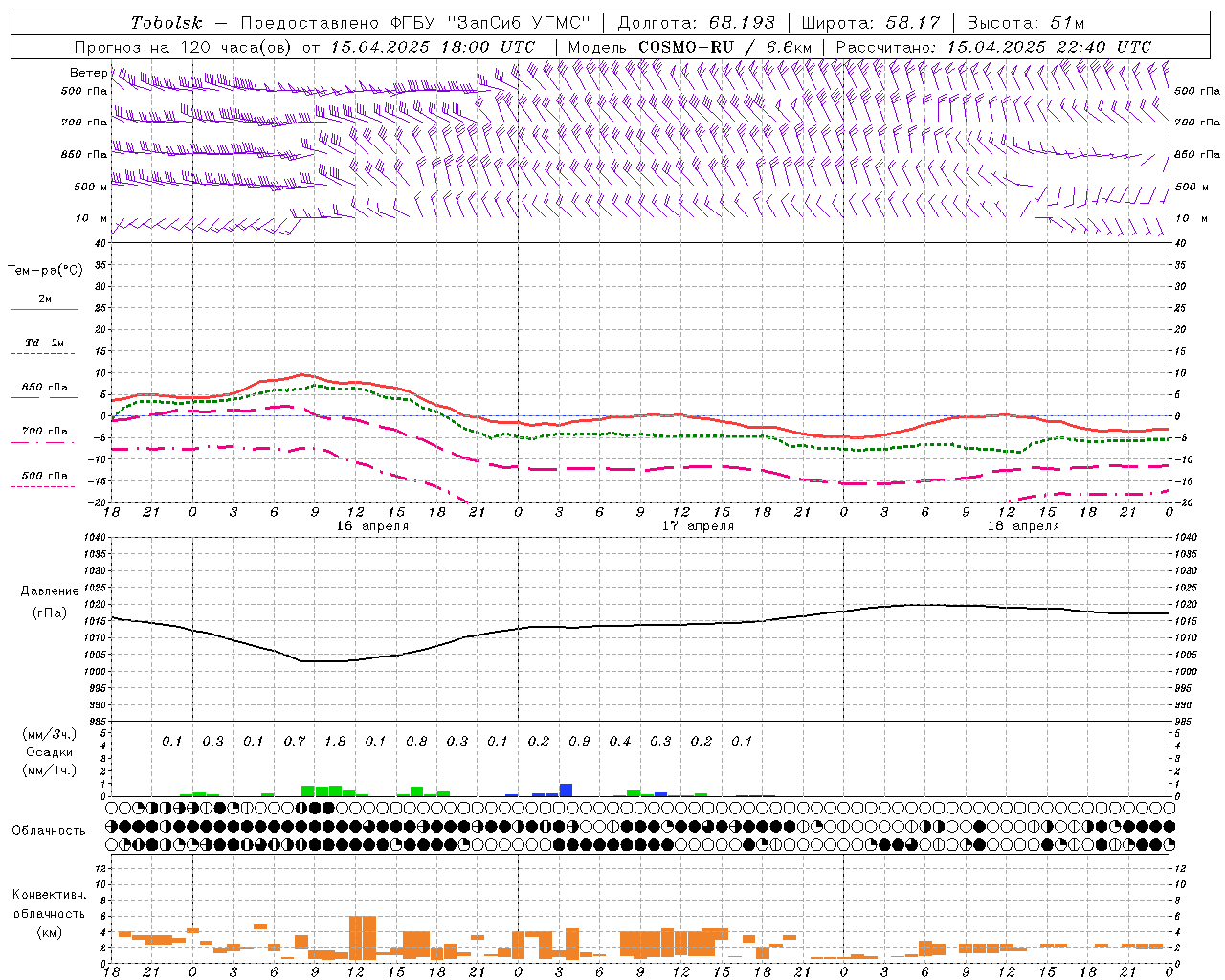Screen dimensions: 1225x980
Task: Click the Давление pressure panel label
Action: 50,591
